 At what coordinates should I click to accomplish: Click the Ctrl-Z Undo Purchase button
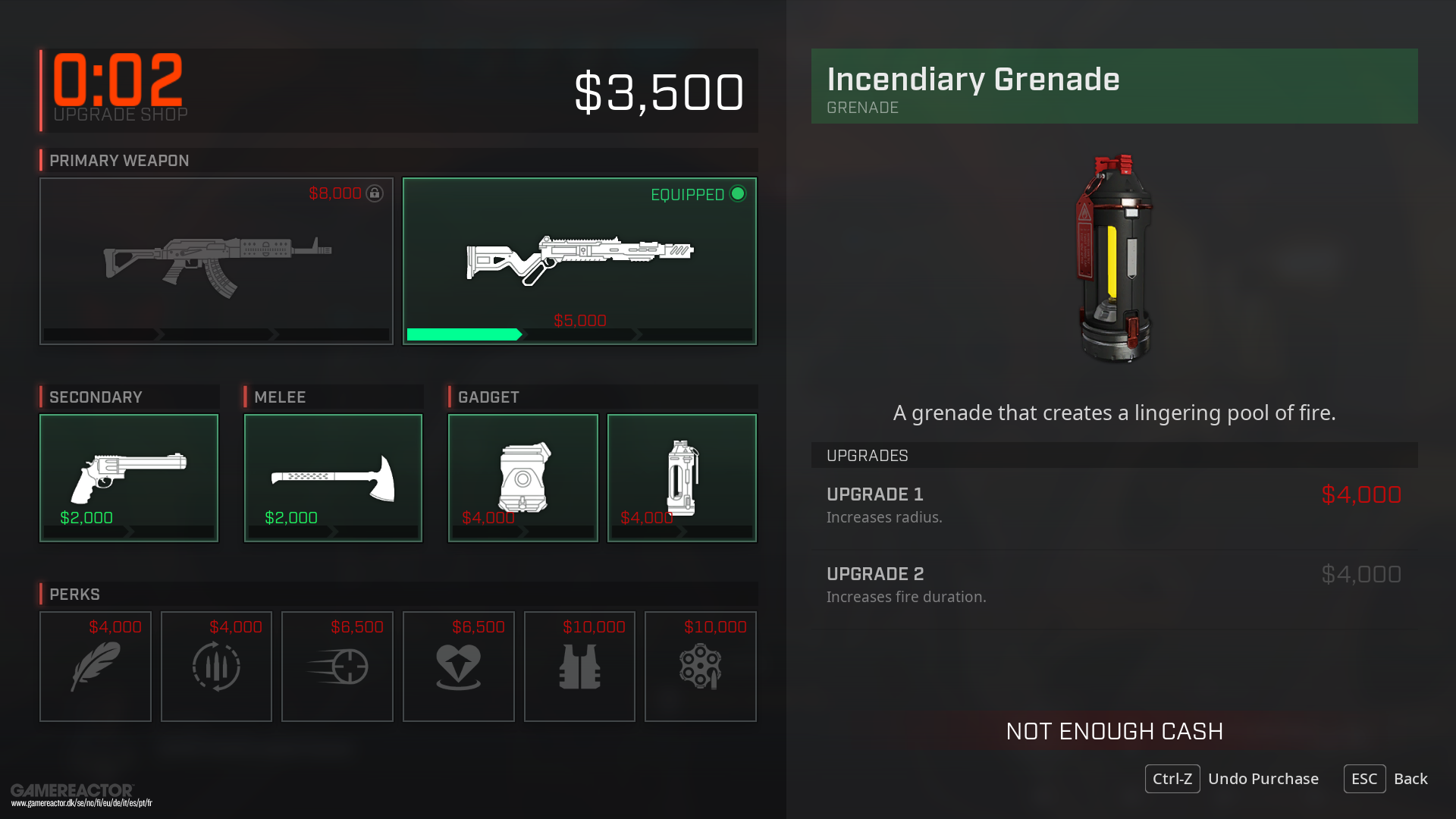pyautogui.click(x=1232, y=779)
